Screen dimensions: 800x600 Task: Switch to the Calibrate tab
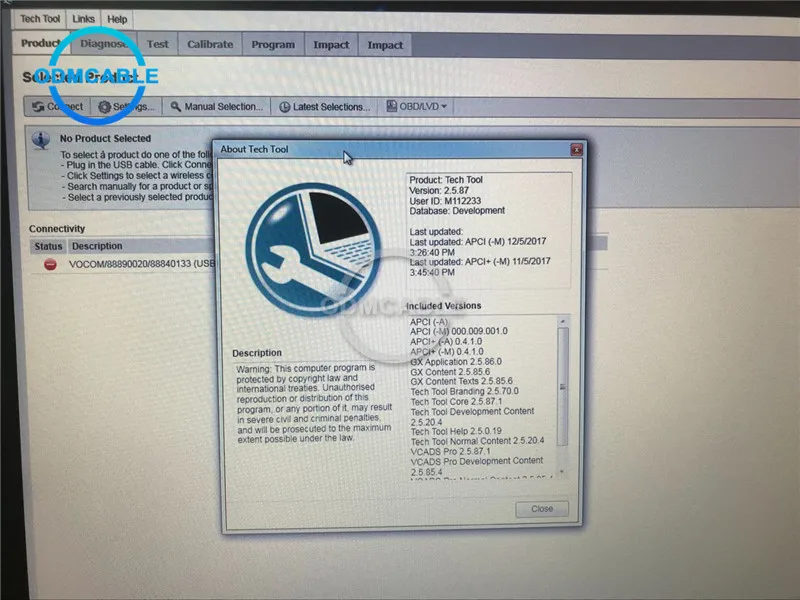(210, 44)
